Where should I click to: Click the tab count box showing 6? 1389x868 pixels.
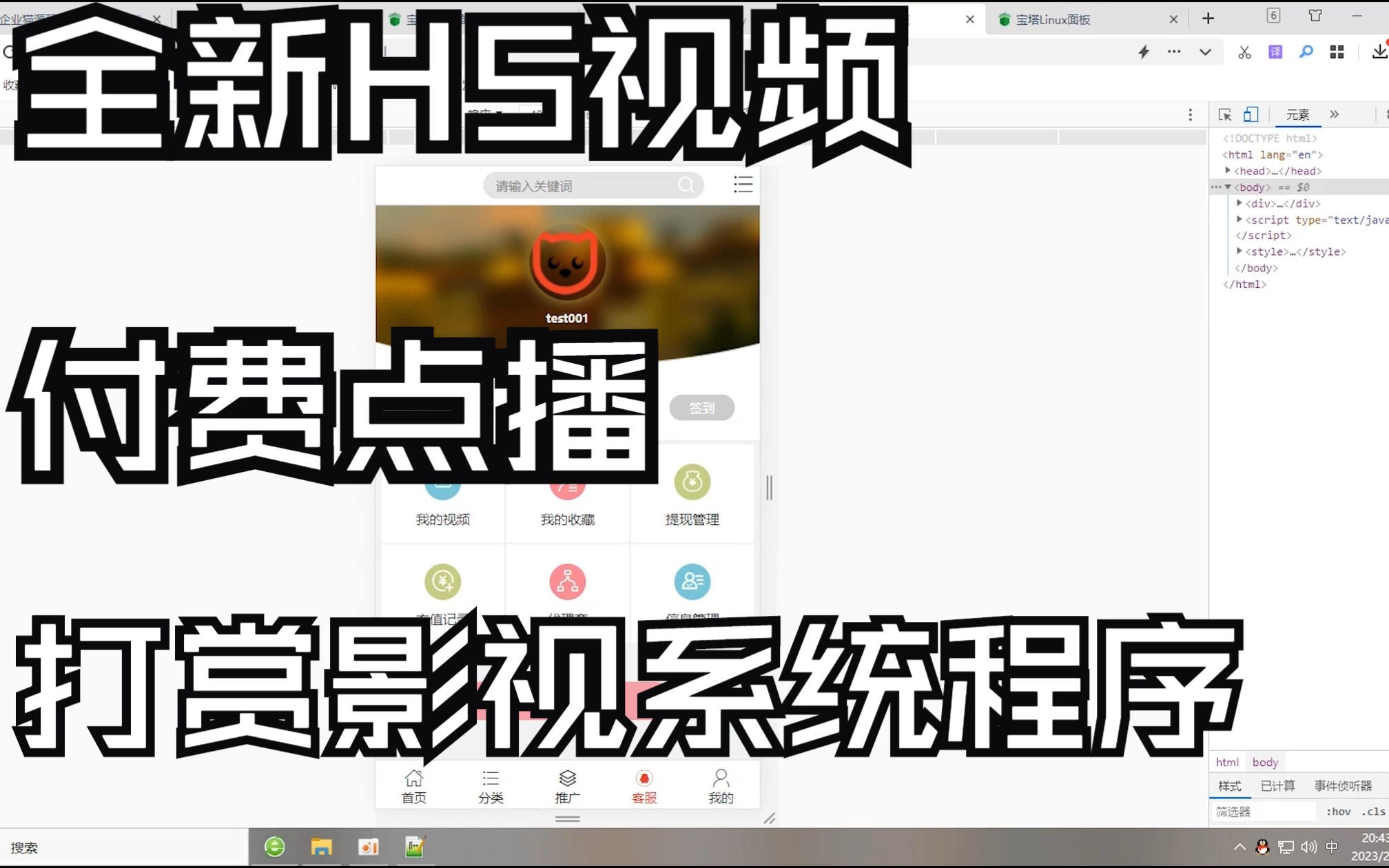tap(1273, 15)
